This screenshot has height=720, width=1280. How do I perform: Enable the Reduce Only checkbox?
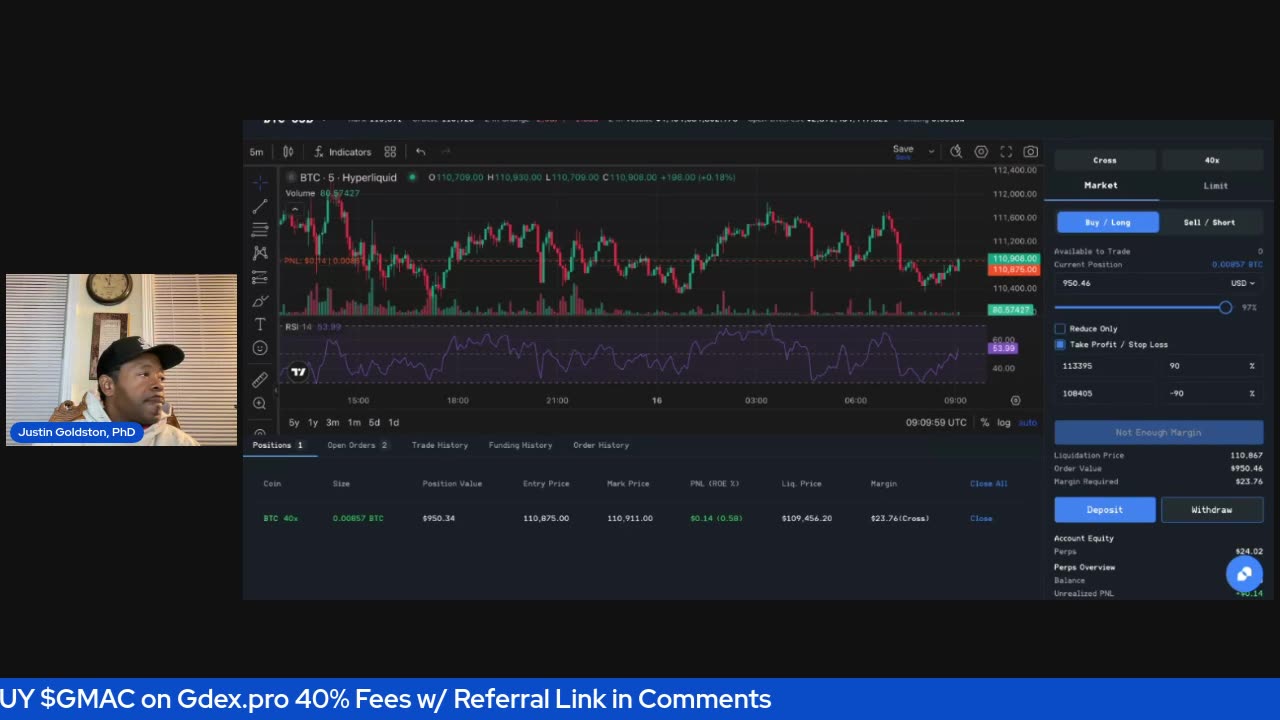click(1060, 328)
